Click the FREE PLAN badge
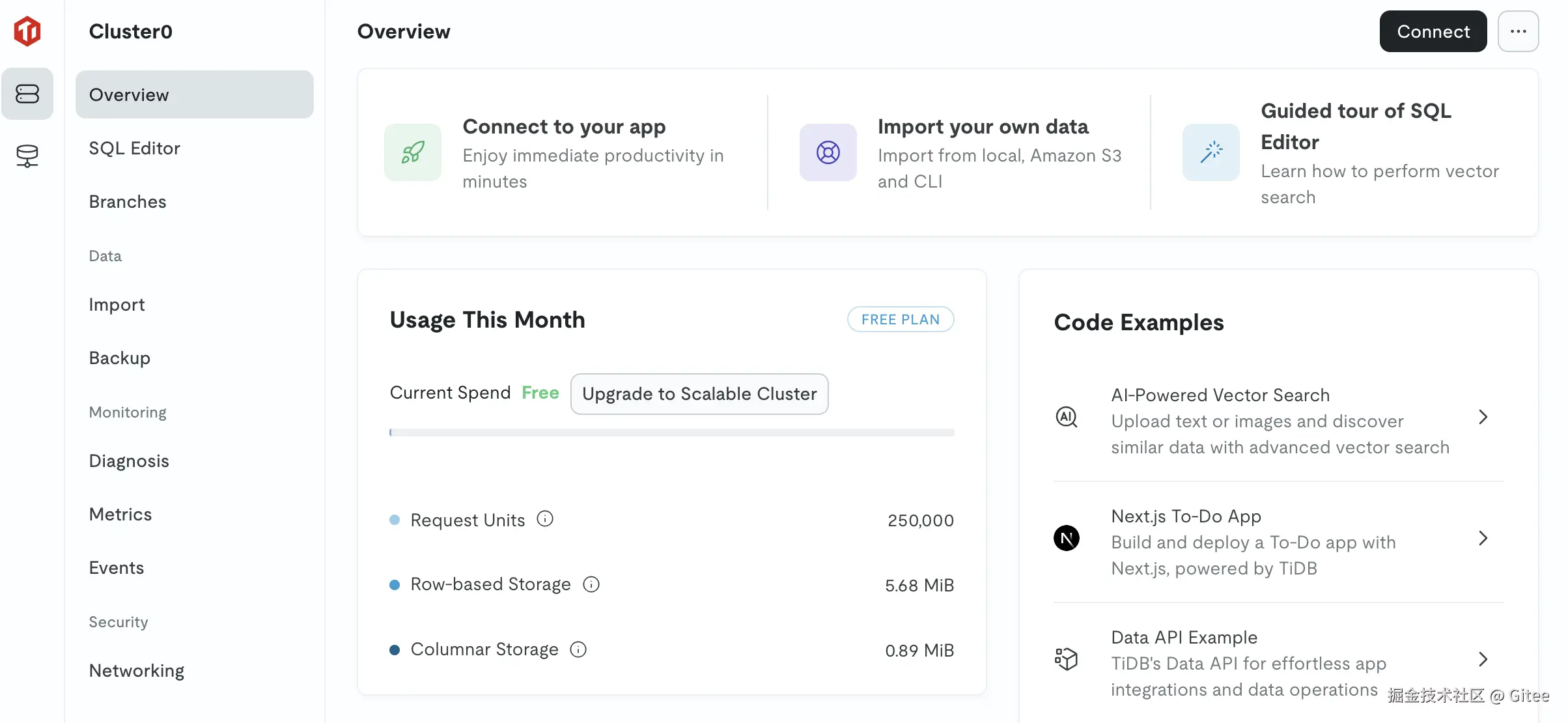1568x723 pixels. (x=900, y=319)
